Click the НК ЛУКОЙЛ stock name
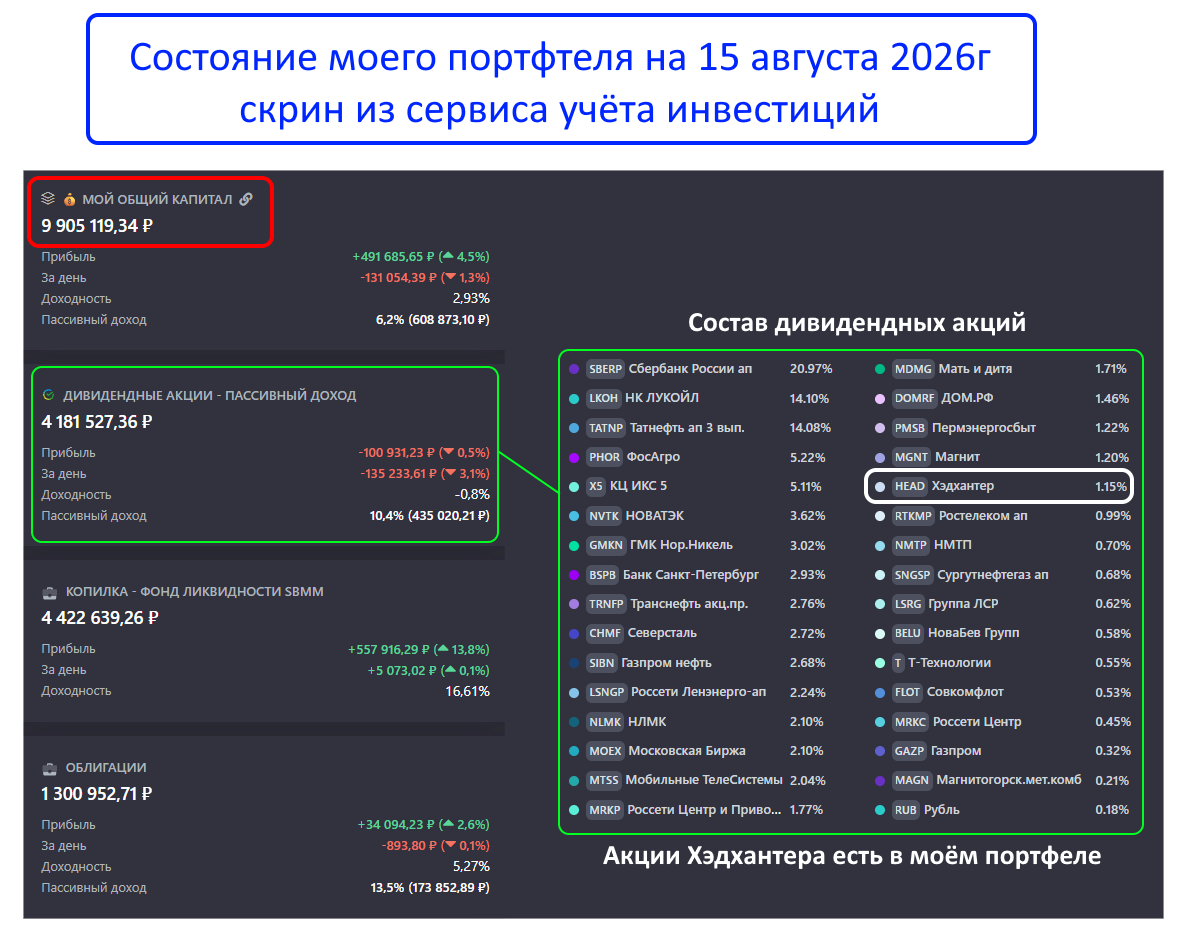 [662, 398]
